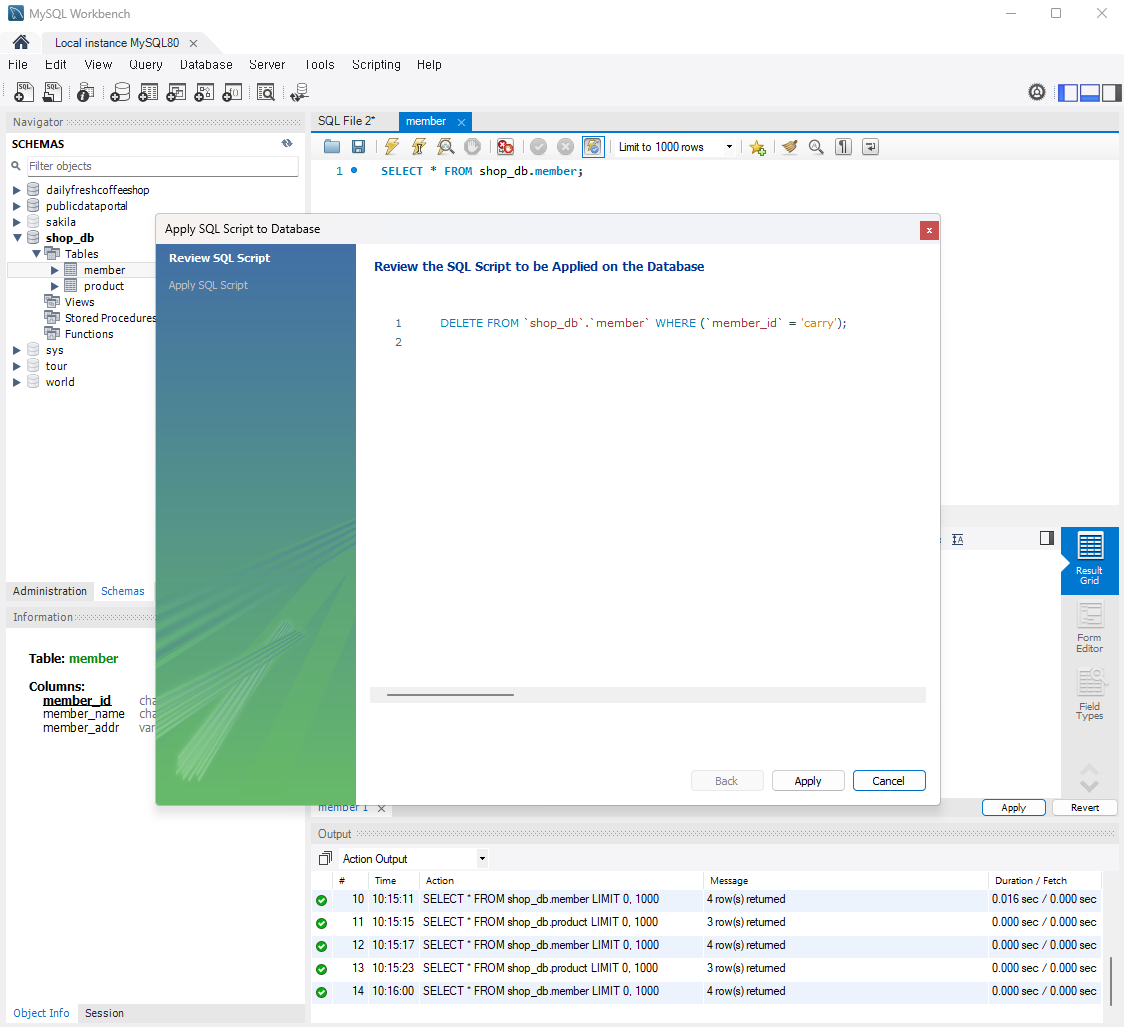Toggle the right sidebar panel visibility
1124x1027 pixels.
[1111, 92]
